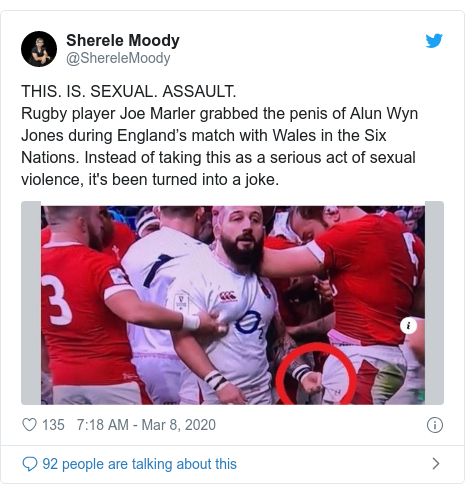465x493 pixels.
Task: Like the tweet with the heart icon
Action: (x=29, y=425)
